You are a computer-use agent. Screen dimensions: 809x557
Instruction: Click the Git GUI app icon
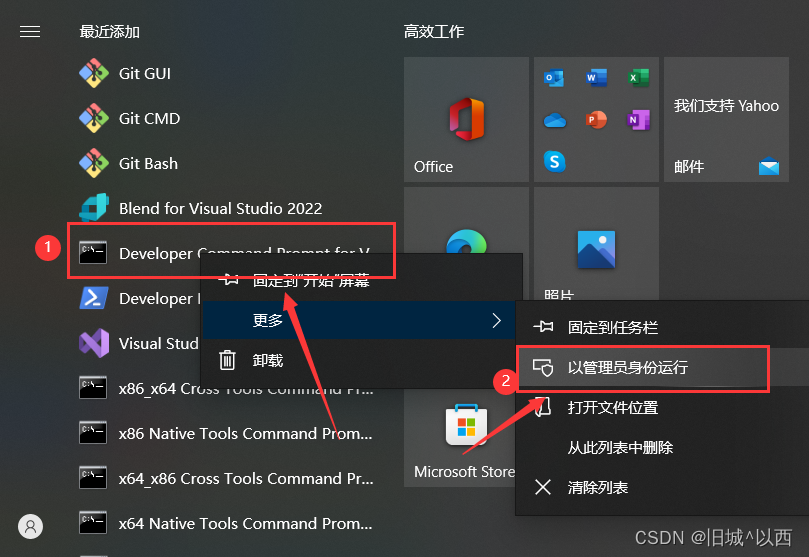[x=94, y=73]
